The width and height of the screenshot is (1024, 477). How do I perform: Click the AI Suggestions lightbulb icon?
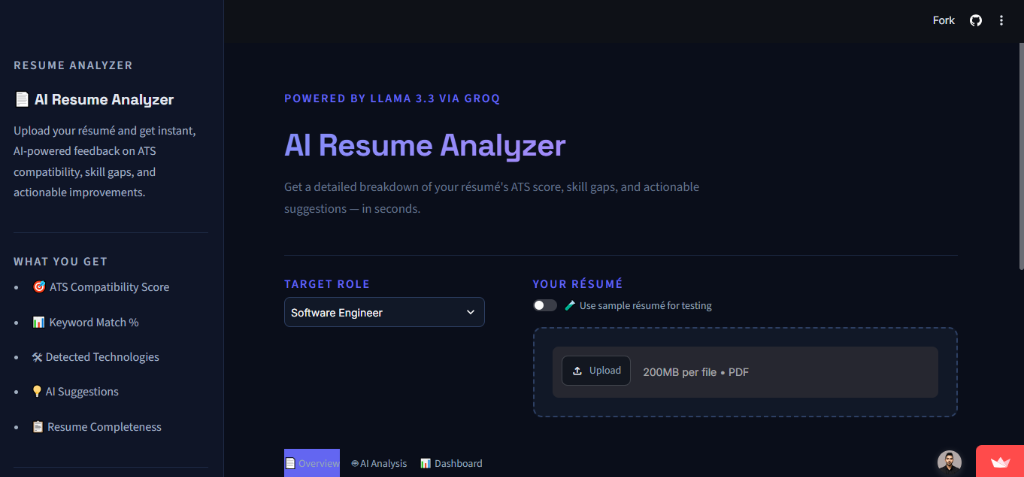(37, 392)
